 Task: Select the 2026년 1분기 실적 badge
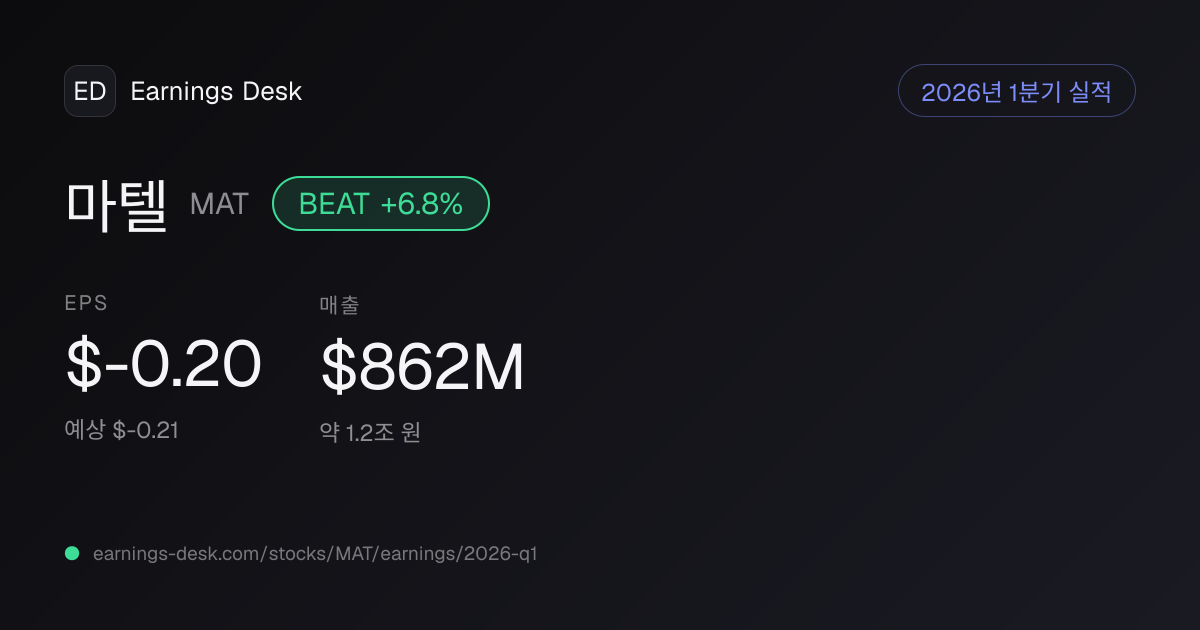(x=1016, y=91)
